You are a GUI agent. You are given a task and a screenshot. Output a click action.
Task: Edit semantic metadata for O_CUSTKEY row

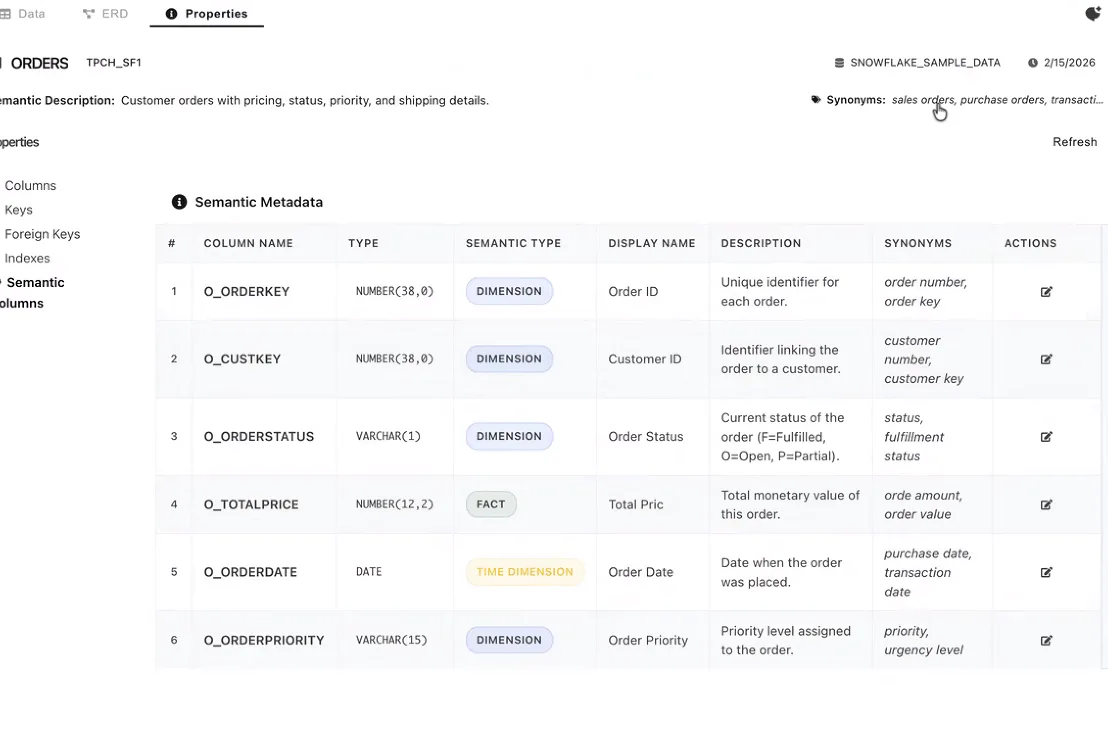[x=1046, y=359]
